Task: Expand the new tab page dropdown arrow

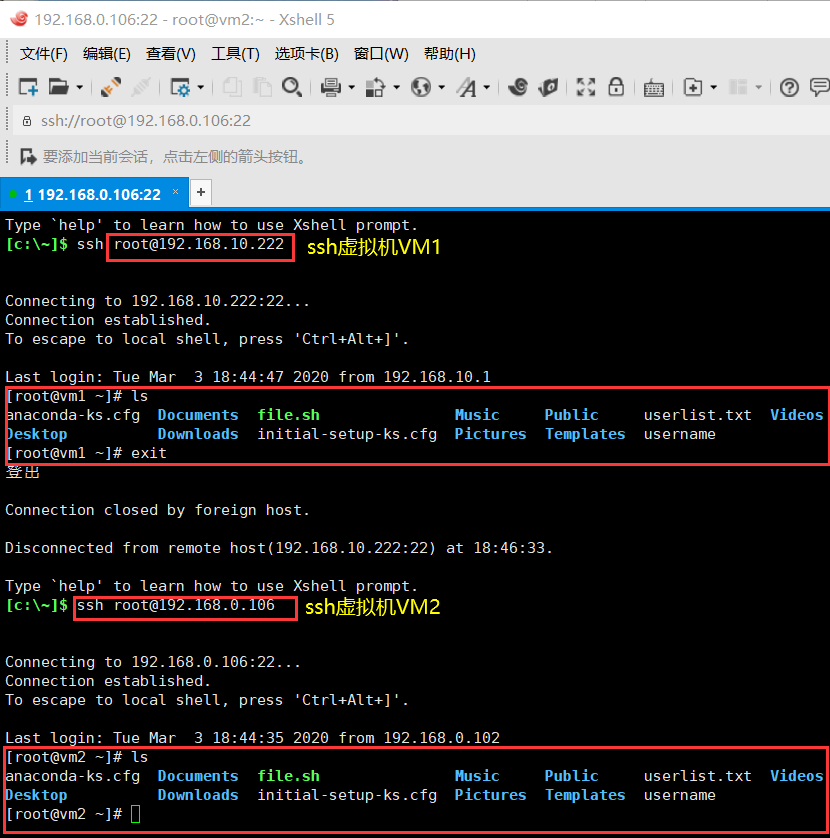Action: click(x=713, y=87)
